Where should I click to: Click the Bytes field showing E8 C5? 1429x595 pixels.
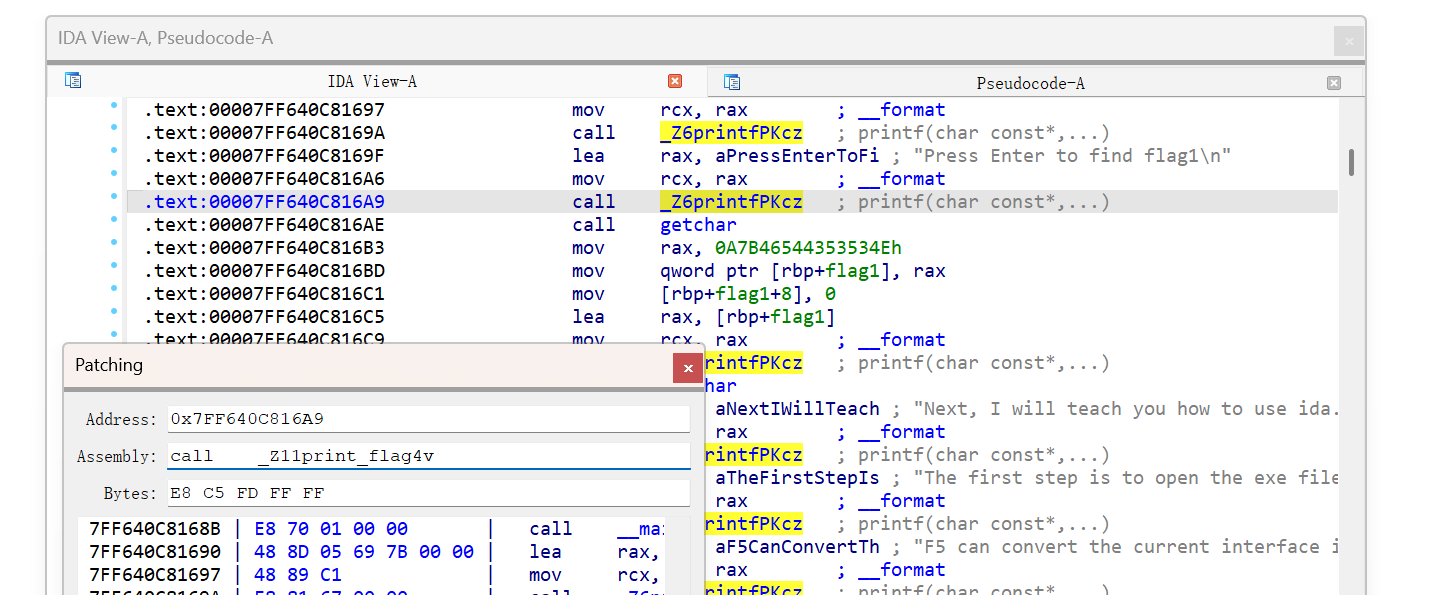[428, 493]
